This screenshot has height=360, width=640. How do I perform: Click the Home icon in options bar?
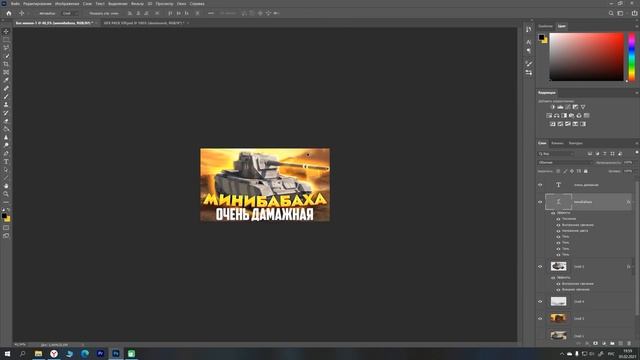coord(9,13)
